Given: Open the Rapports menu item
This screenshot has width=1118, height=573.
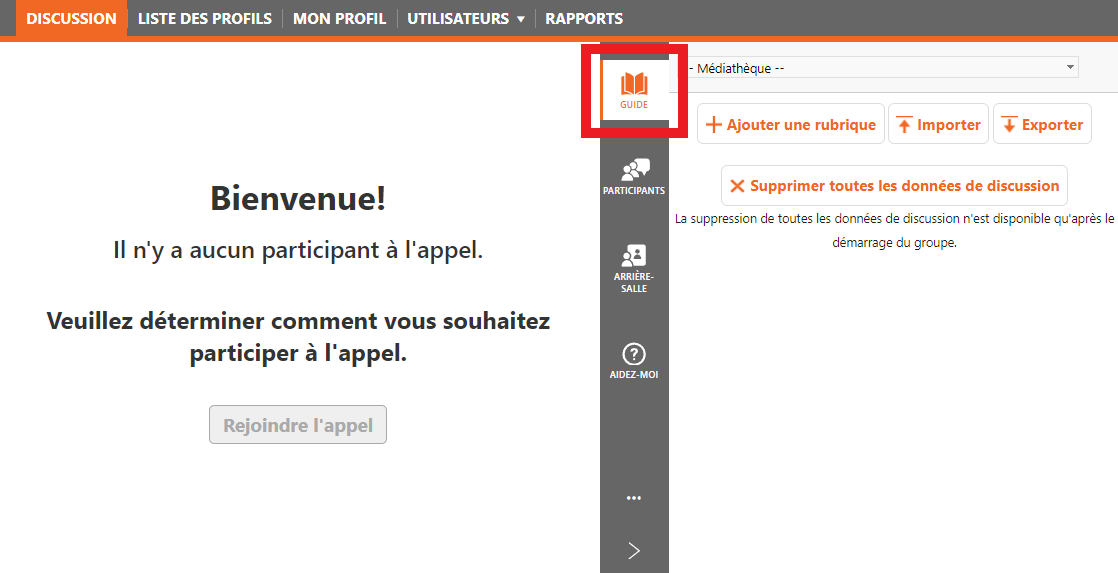Looking at the screenshot, I should (x=584, y=19).
